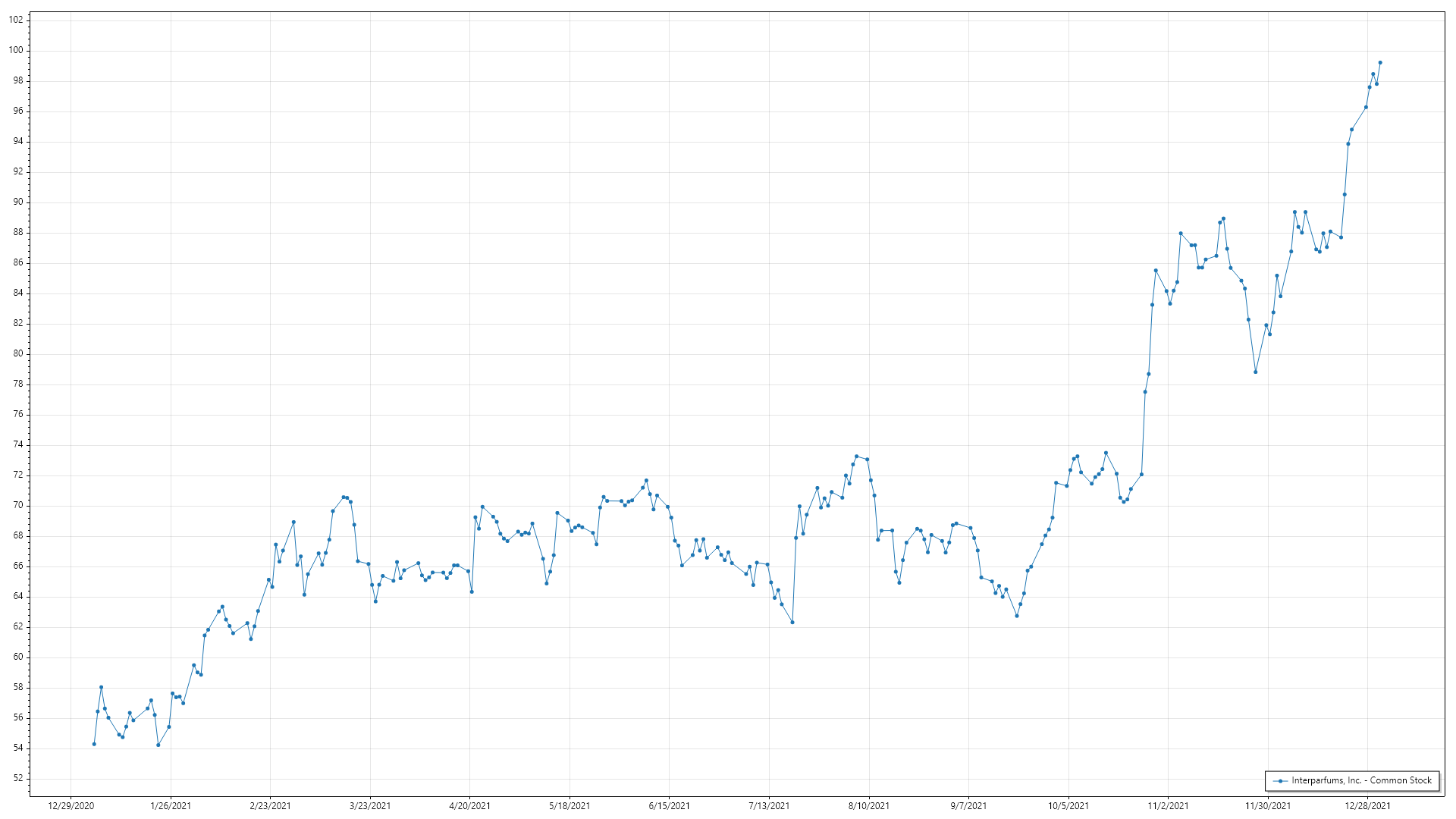
Task: Select the 1/26/2021 x-axis date label
Action: (x=171, y=806)
